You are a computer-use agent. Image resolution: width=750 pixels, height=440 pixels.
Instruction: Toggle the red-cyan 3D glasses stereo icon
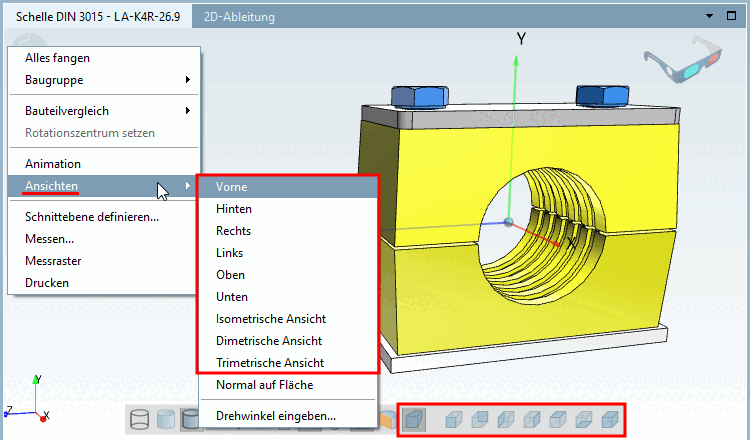tap(684, 59)
